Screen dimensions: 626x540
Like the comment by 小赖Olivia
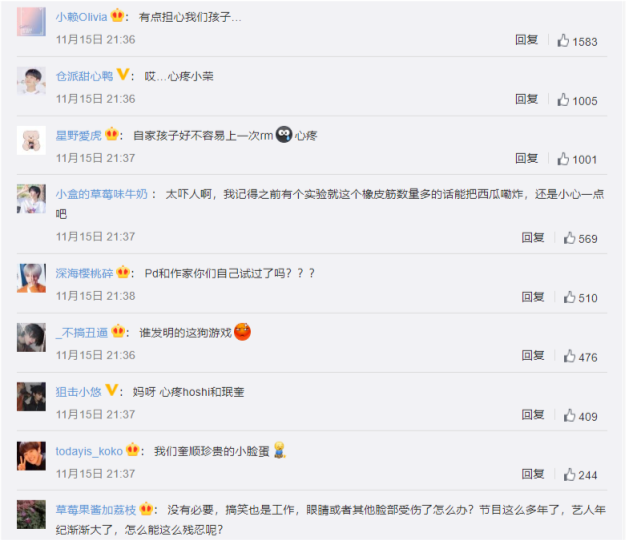[563, 40]
